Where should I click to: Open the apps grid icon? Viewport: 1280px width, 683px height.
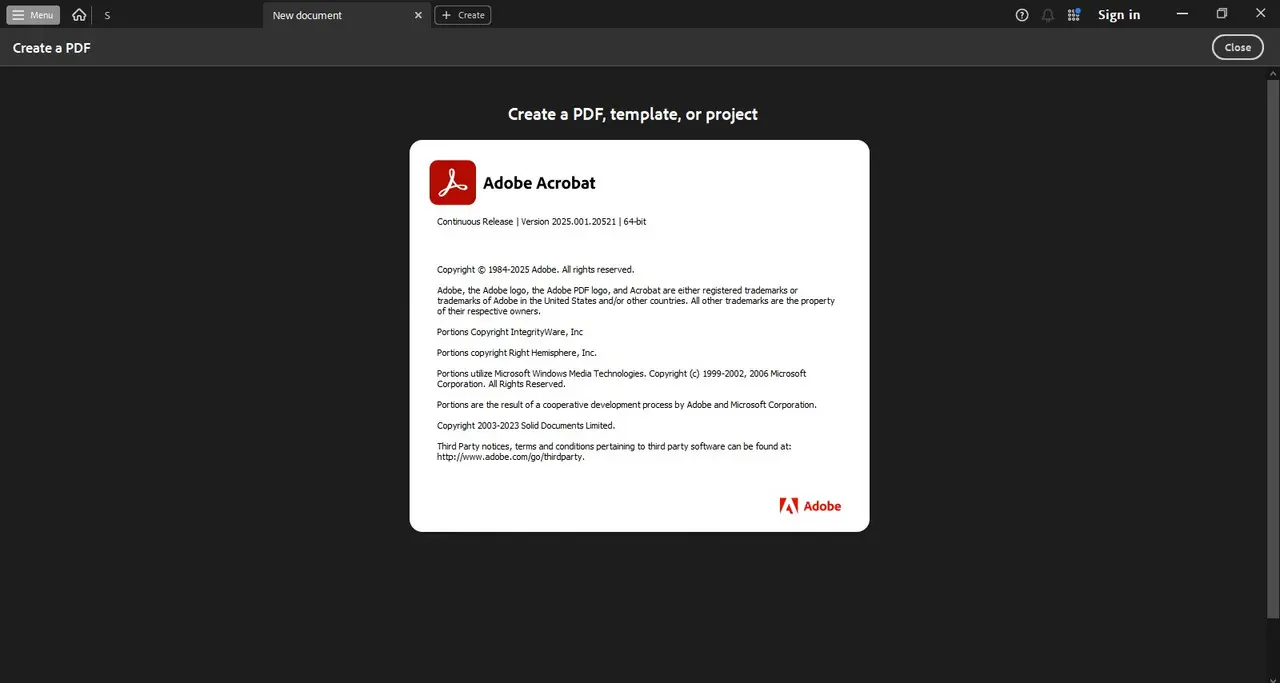coord(1074,15)
